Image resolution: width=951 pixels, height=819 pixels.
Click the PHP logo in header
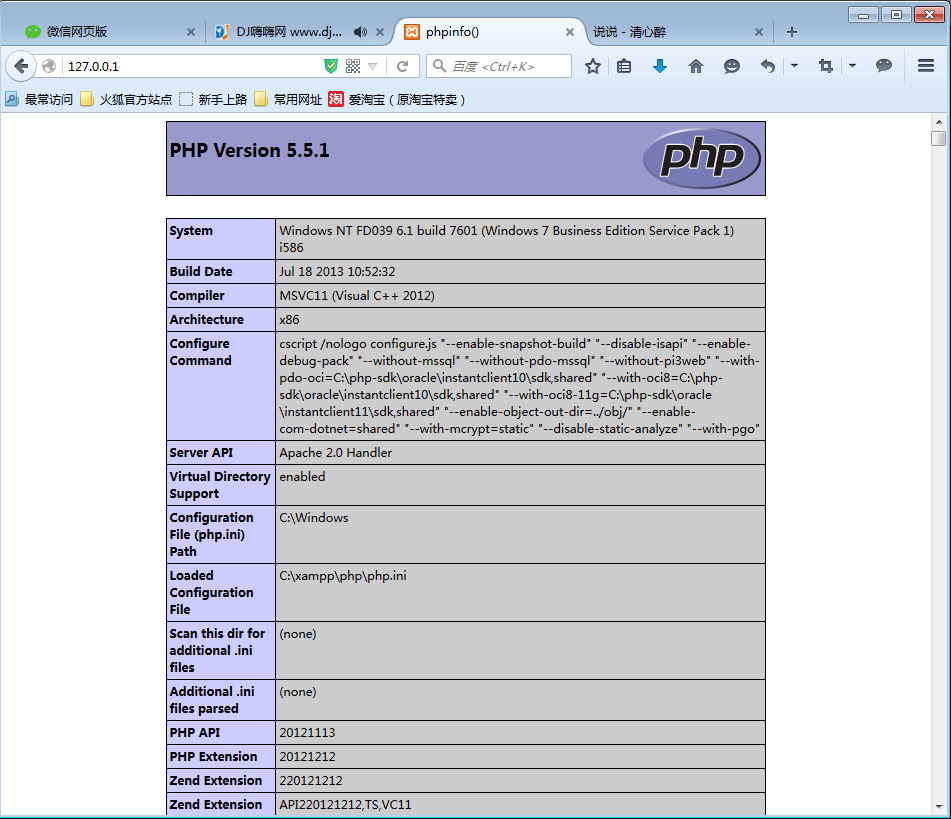(x=701, y=158)
